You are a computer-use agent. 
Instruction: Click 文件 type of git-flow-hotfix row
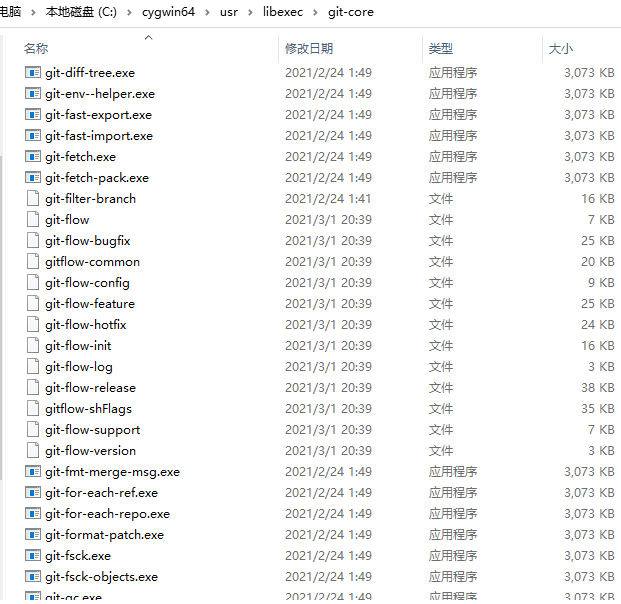440,325
